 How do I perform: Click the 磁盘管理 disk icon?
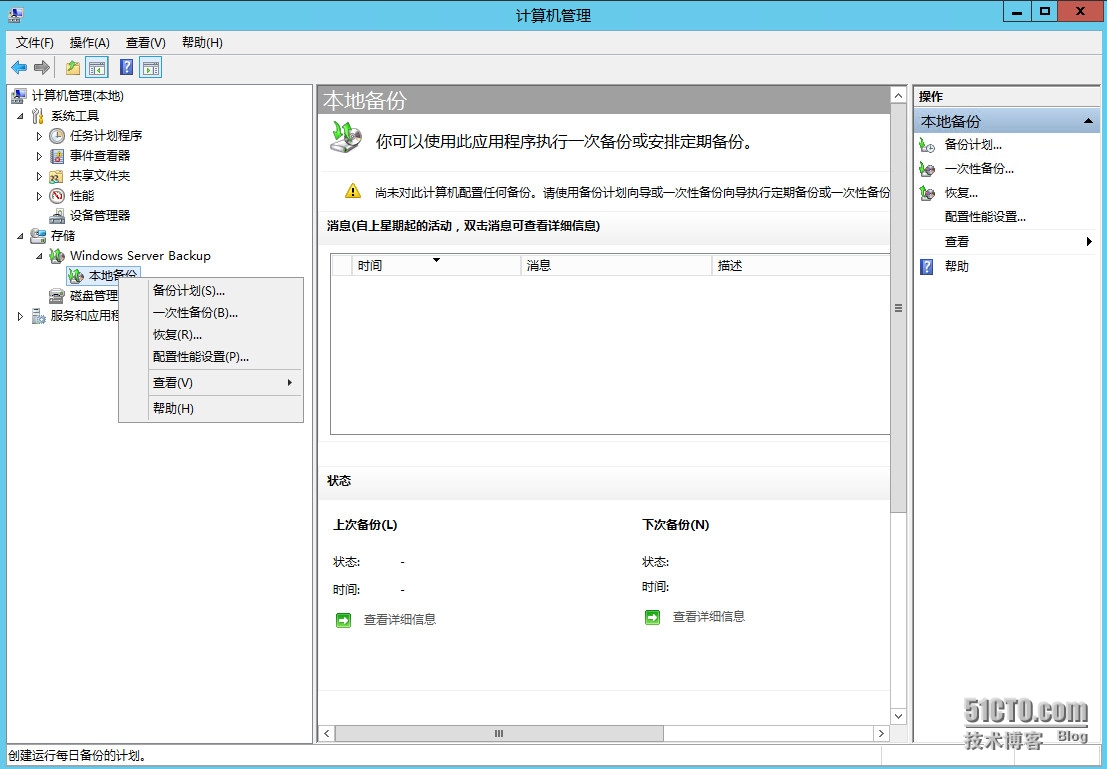pos(57,296)
